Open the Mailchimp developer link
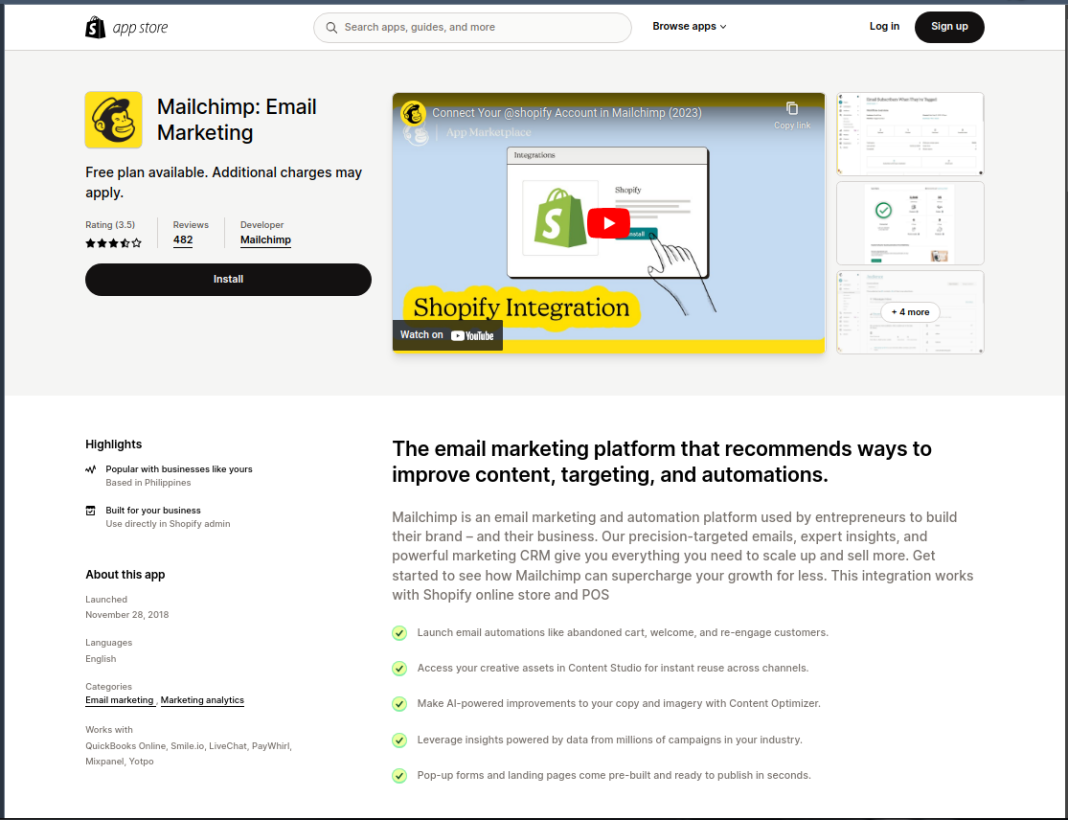 [265, 239]
